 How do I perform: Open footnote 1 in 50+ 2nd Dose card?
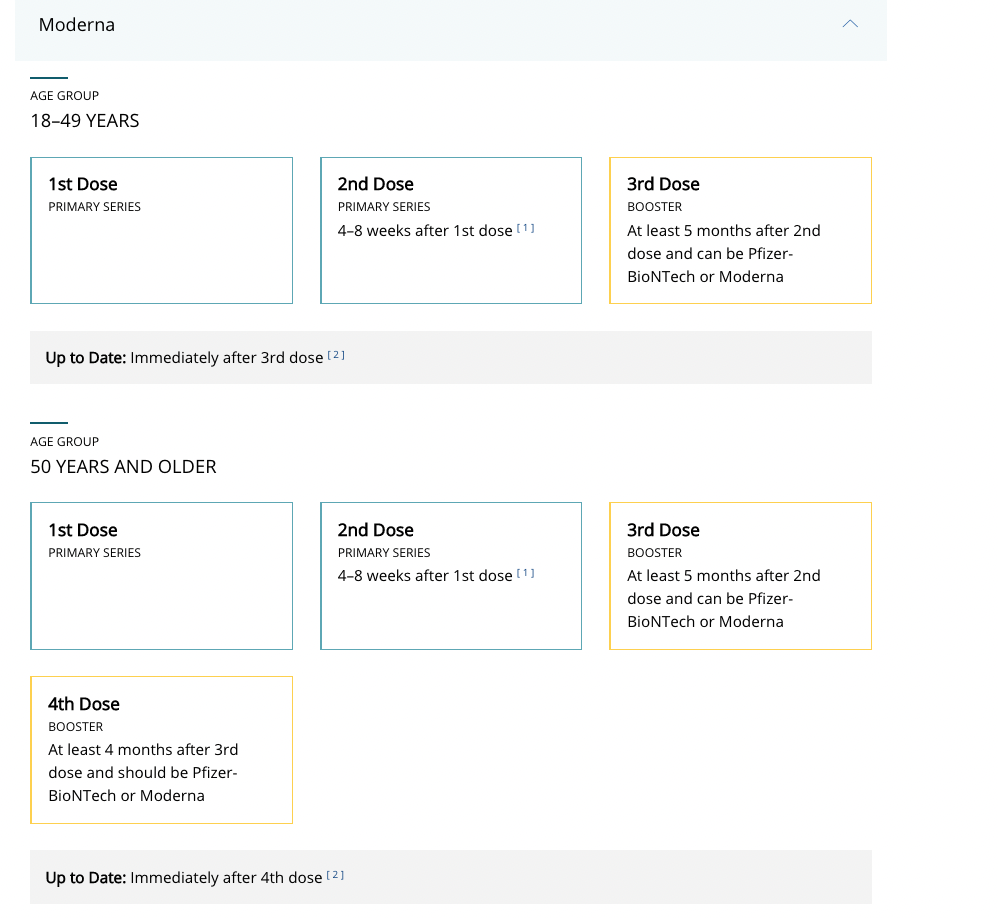tap(526, 573)
